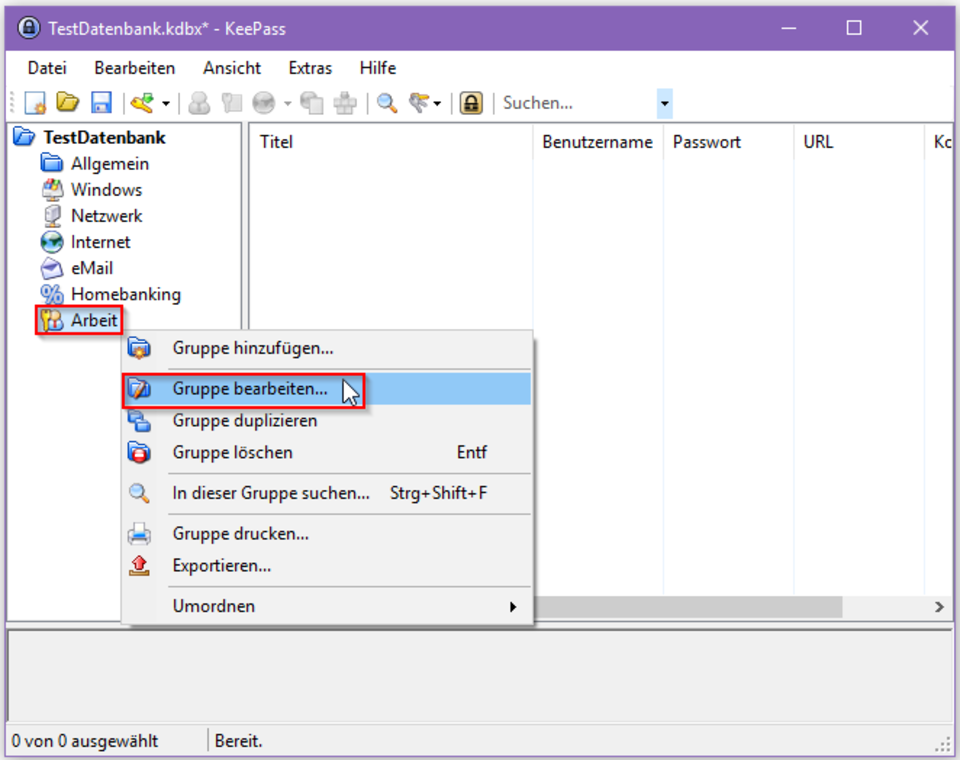Click the Windows group icon
This screenshot has width=960, height=760.
point(52,190)
